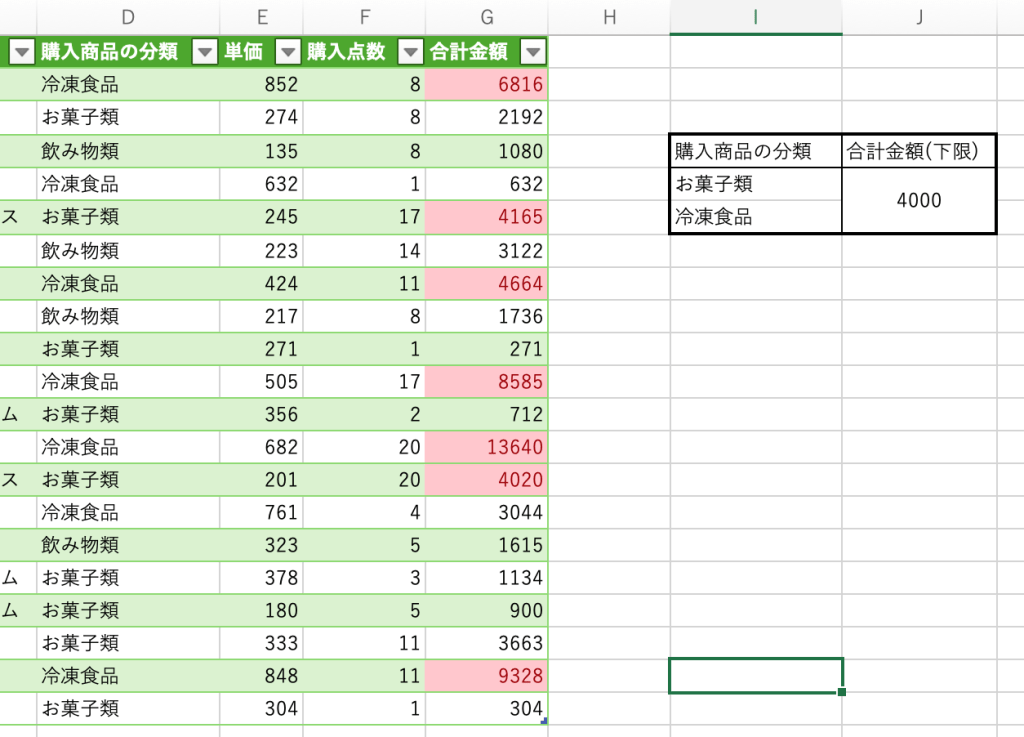1024x737 pixels.
Task: Open the leftmost partially visible filter dropdown
Action: [x=20, y=52]
